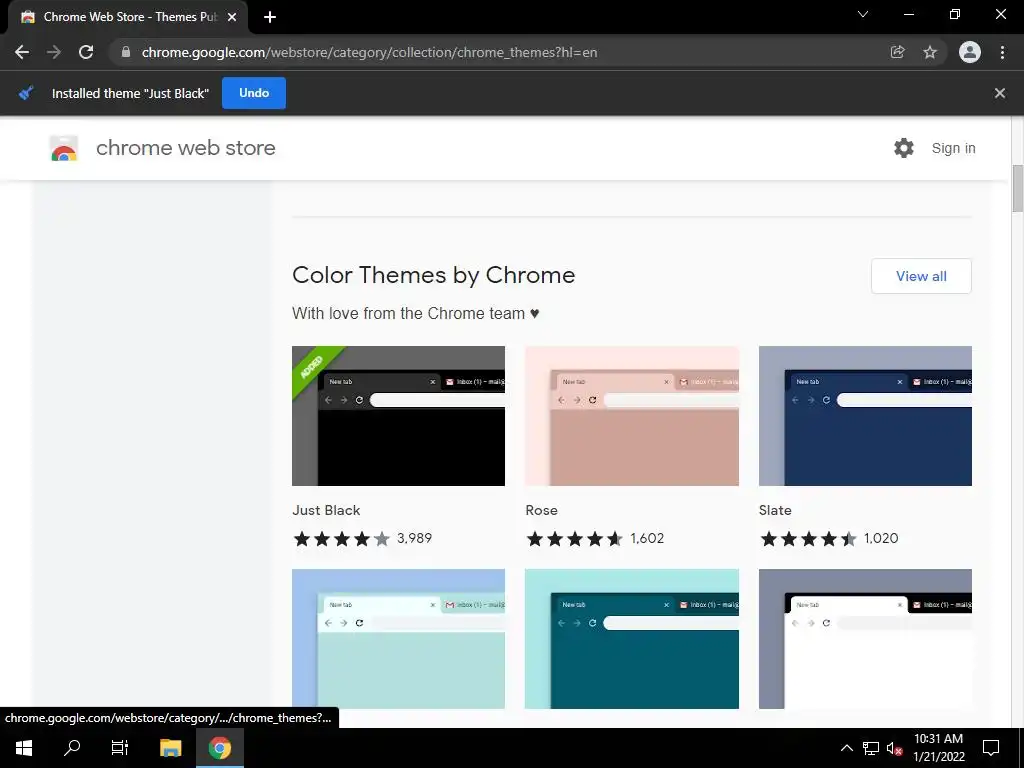Click the muted volume tray icon
This screenshot has width=1024, height=768.
click(x=894, y=748)
